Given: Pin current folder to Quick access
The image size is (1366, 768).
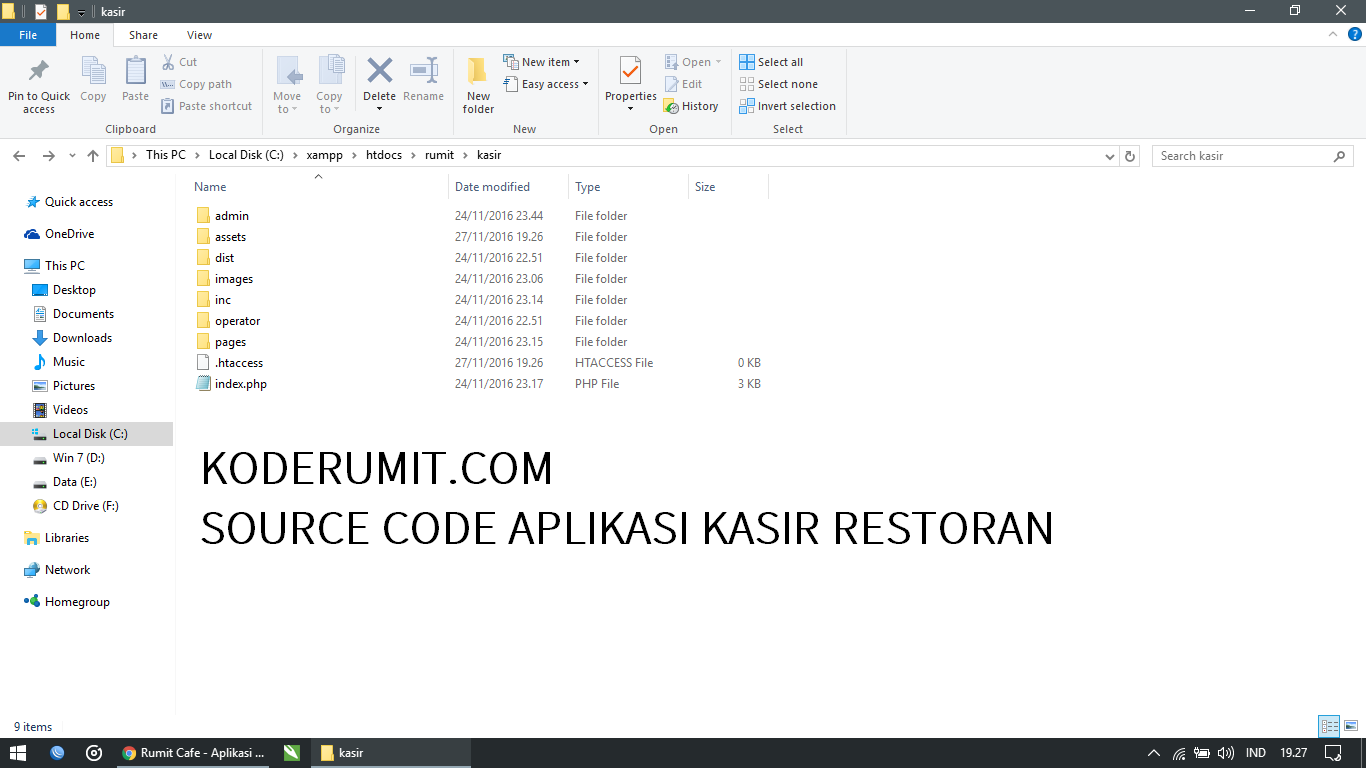Looking at the screenshot, I should point(38,84).
